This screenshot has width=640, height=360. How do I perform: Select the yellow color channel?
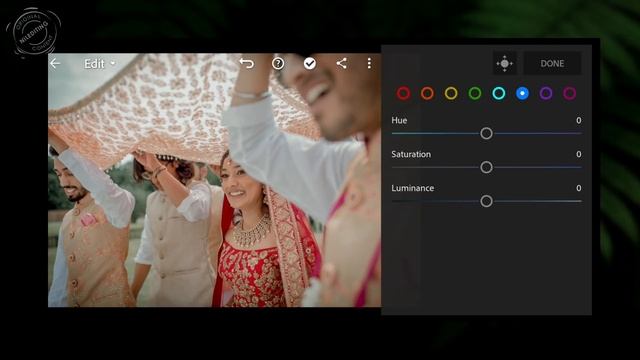[x=451, y=93]
